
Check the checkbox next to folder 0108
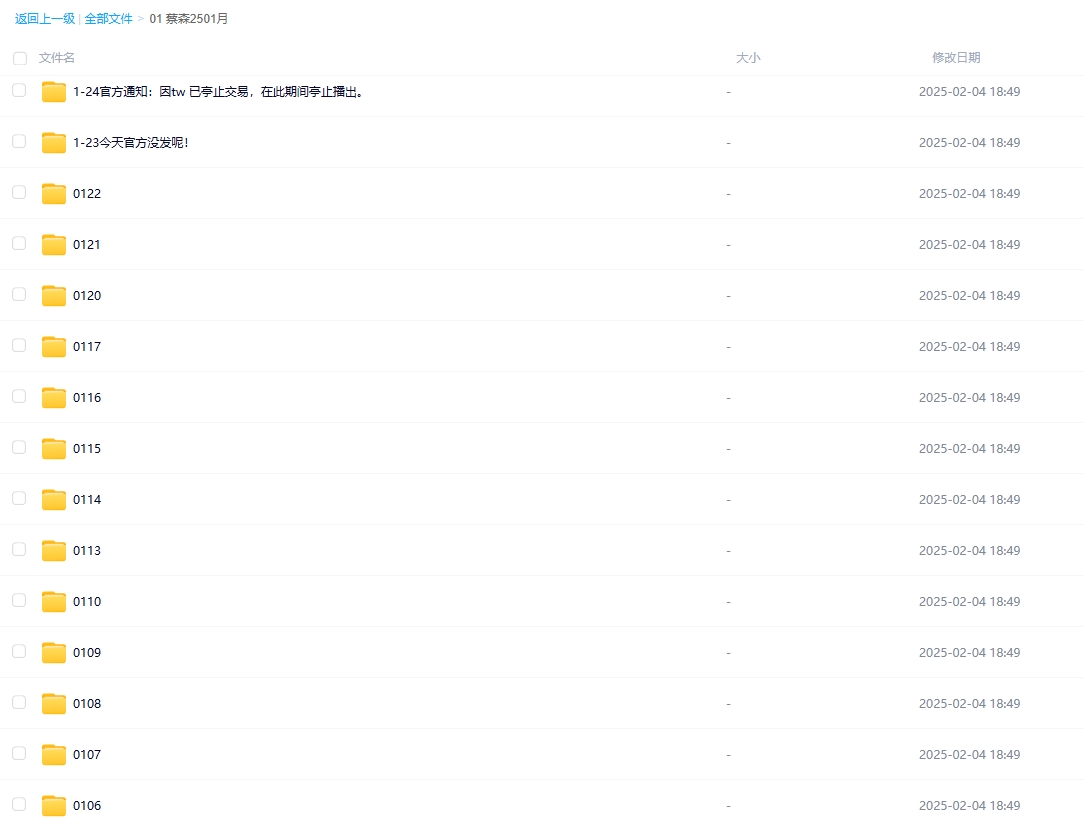[19, 702]
